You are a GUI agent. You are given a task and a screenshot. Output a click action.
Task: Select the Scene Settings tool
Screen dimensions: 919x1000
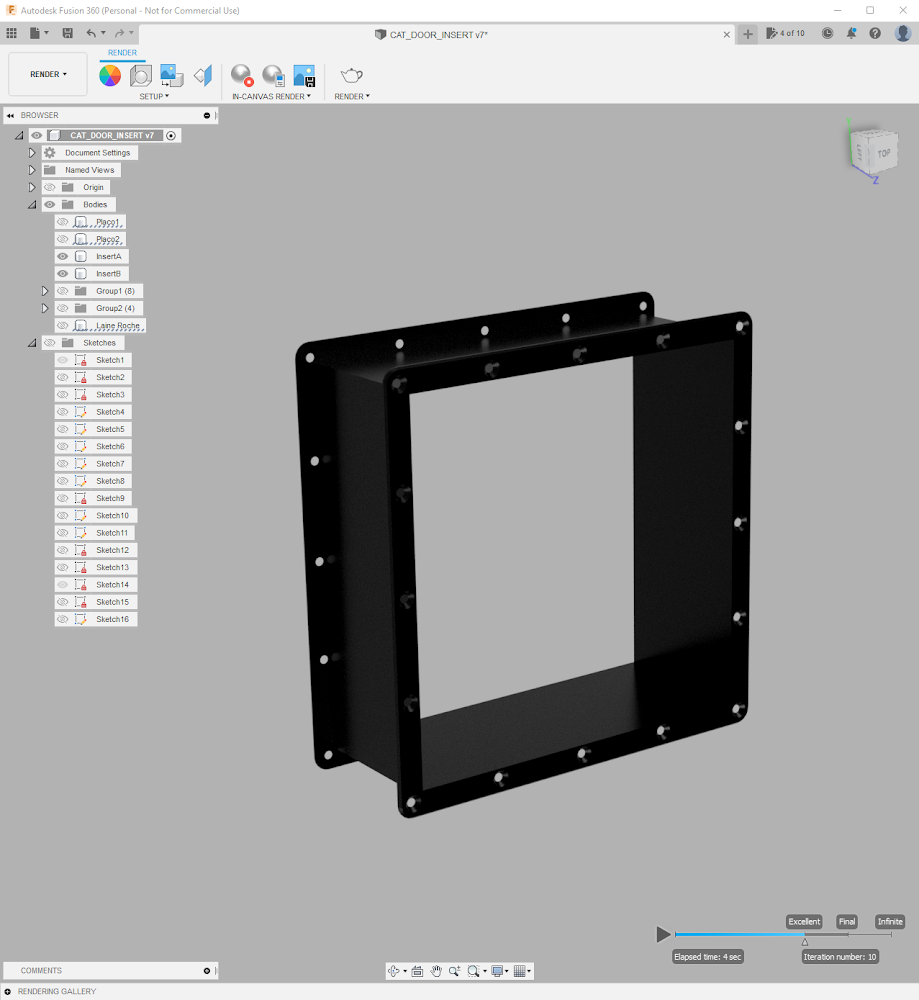coord(141,74)
